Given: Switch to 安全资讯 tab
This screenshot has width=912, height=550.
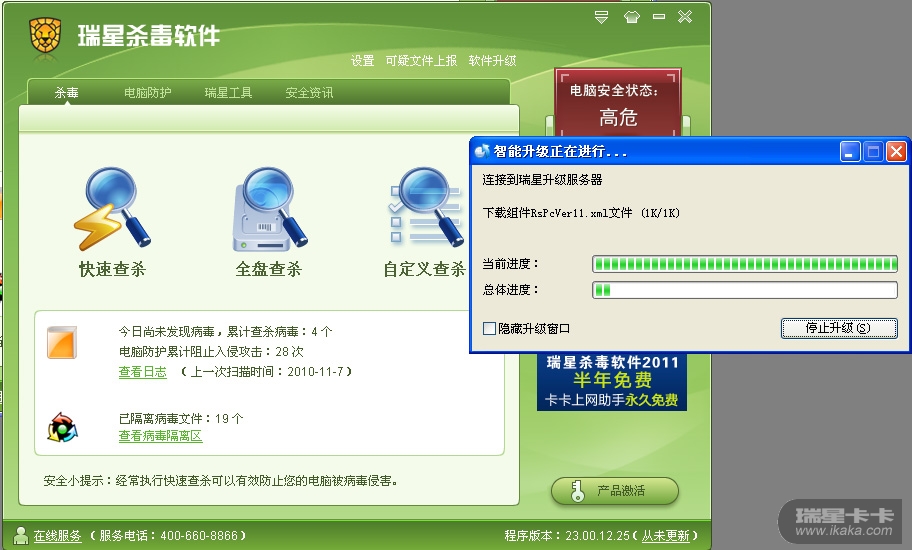Looking at the screenshot, I should pyautogui.click(x=309, y=92).
